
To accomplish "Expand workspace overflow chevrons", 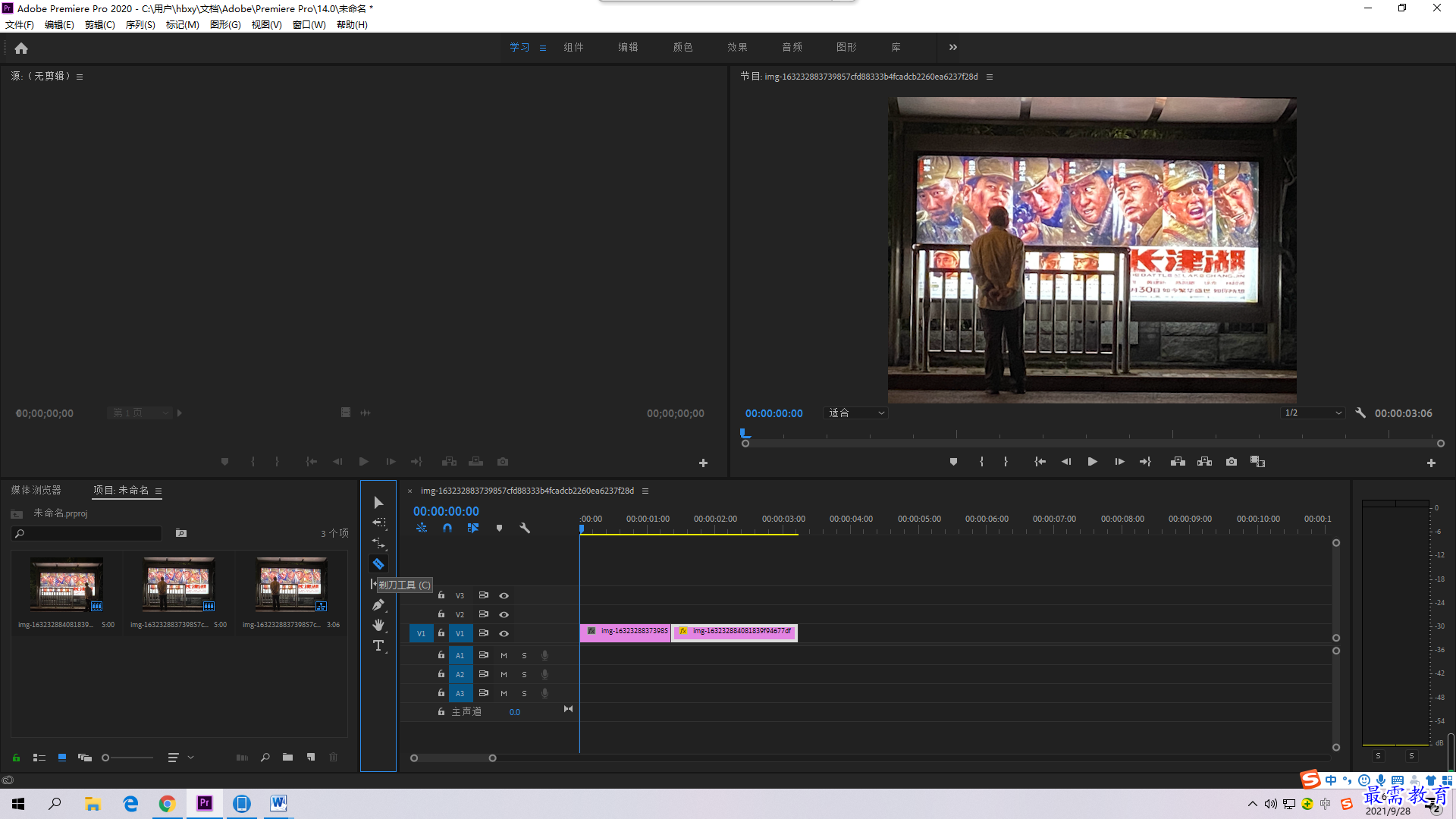I will (952, 47).
